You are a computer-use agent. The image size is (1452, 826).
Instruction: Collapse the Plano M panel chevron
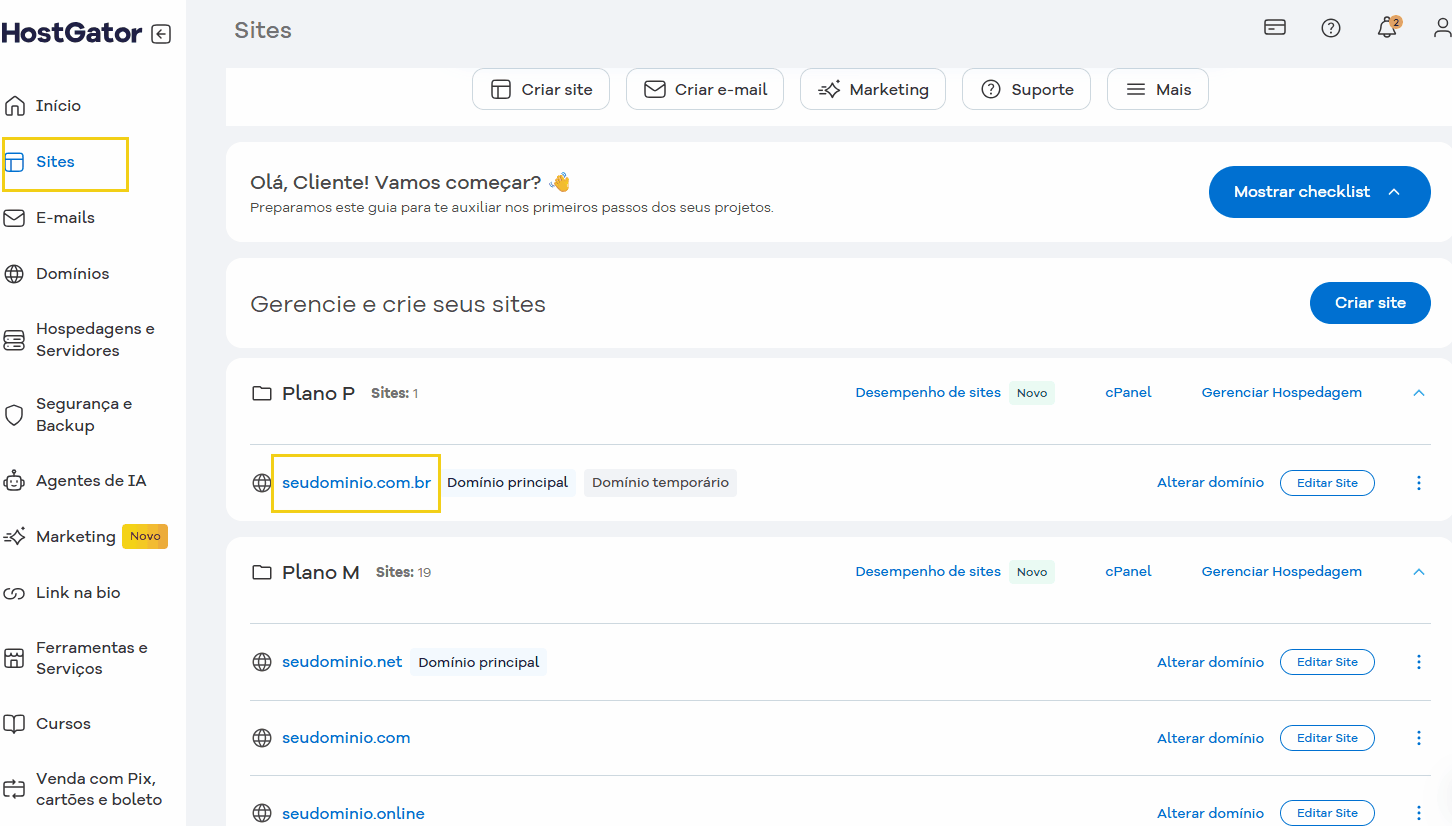(1419, 571)
